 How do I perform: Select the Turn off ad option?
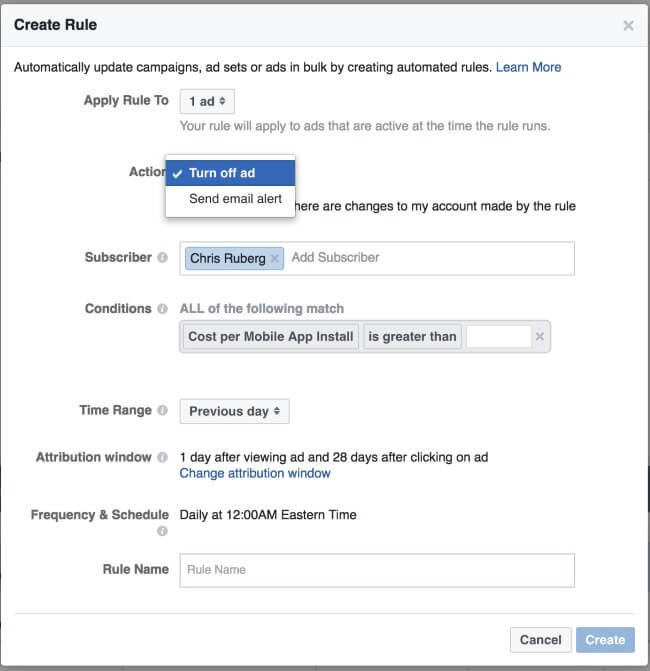click(x=222, y=173)
